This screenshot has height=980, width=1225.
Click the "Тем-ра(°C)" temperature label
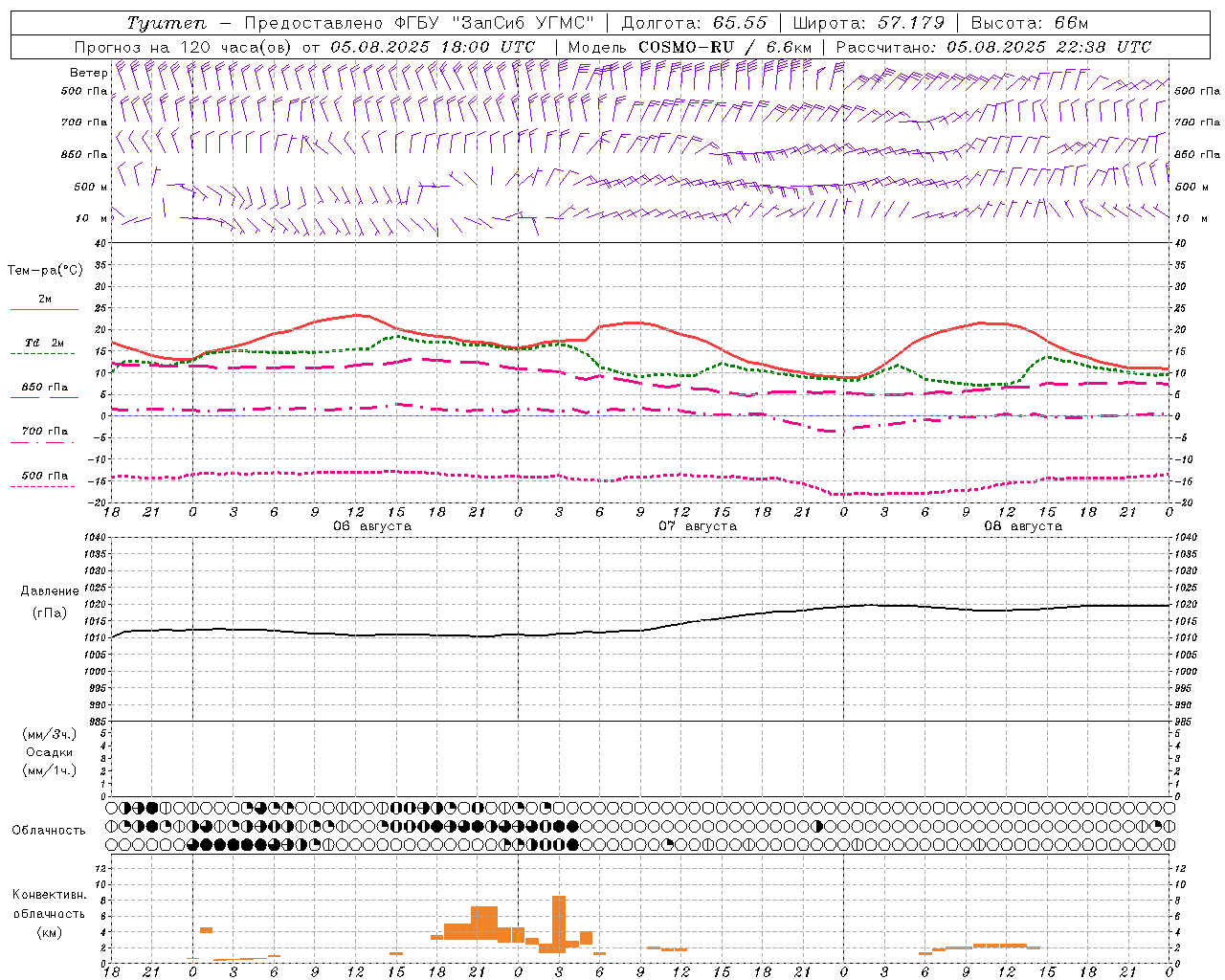click(x=45, y=271)
